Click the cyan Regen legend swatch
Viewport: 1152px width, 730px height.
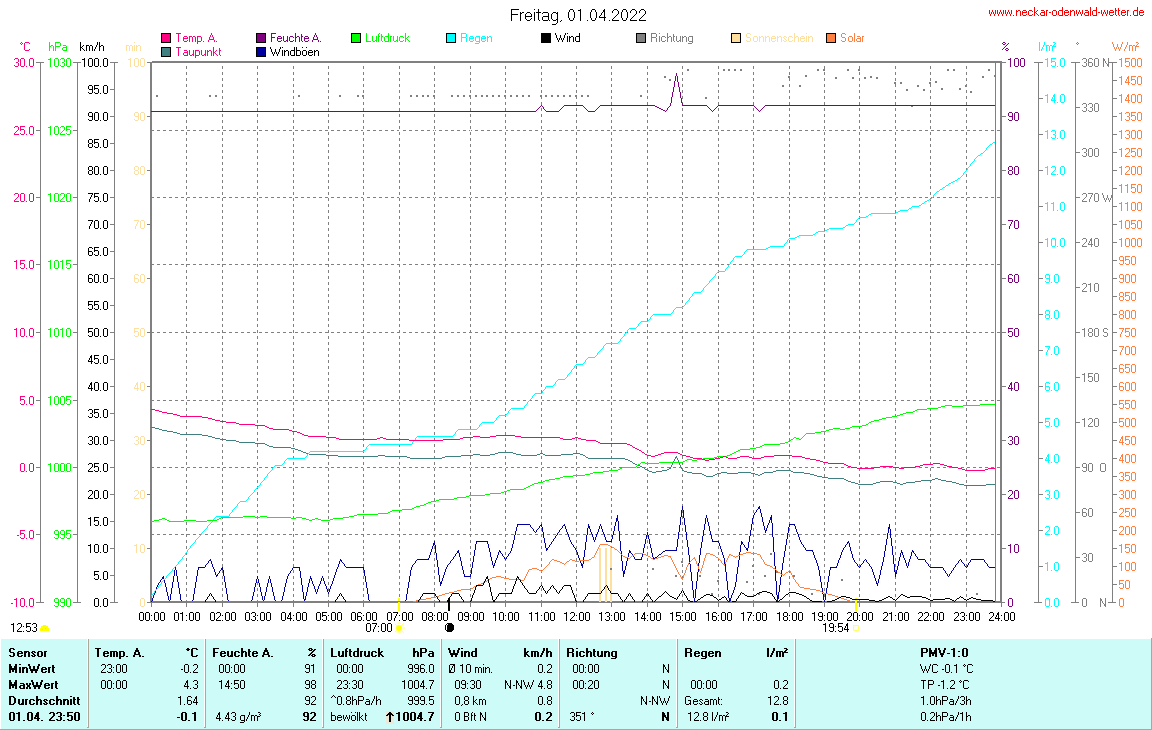pyautogui.click(x=451, y=38)
